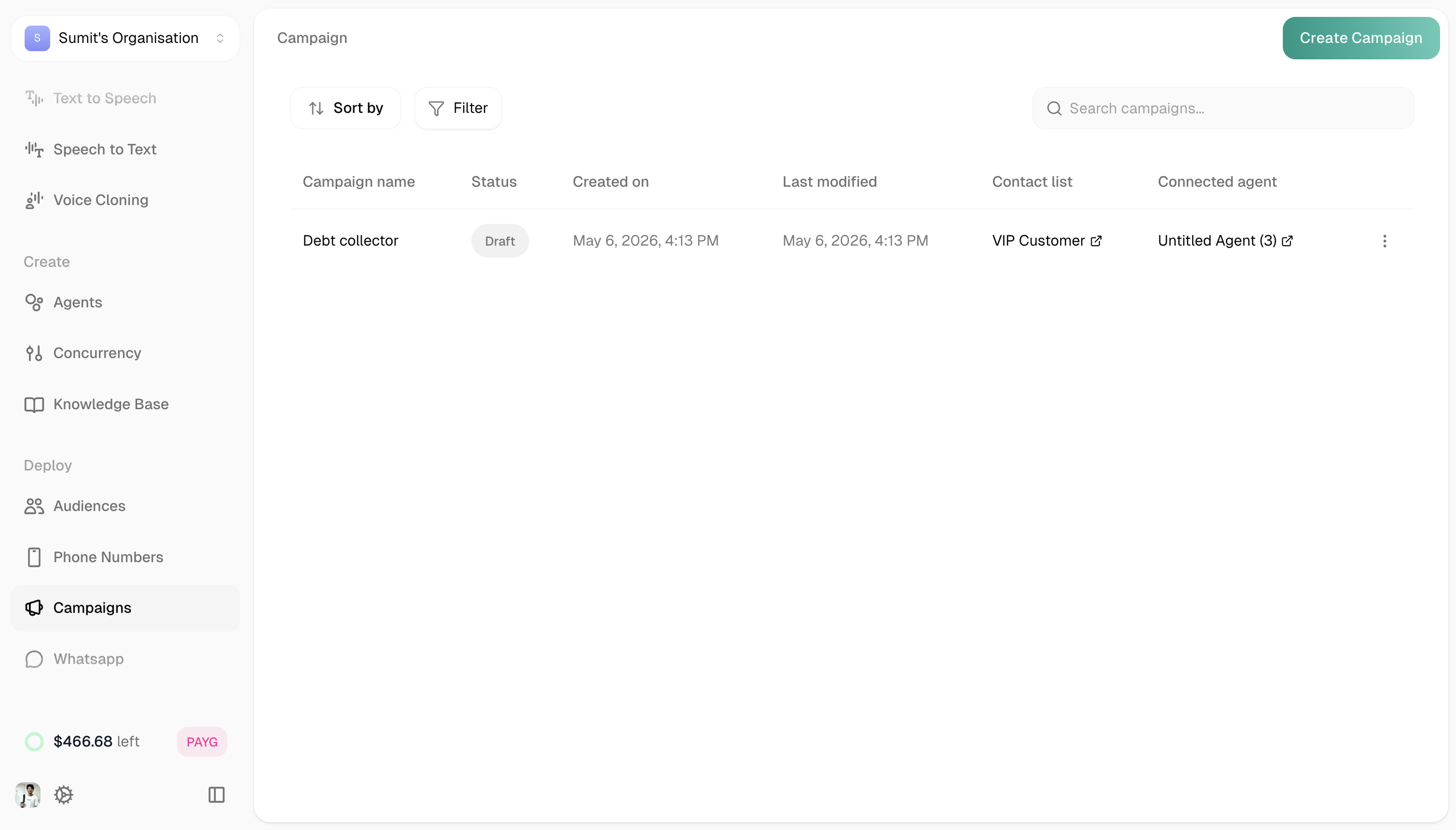Expand the Sumit's Organisation switcher chevron
Screen dimensions: 1456x830
220,38
